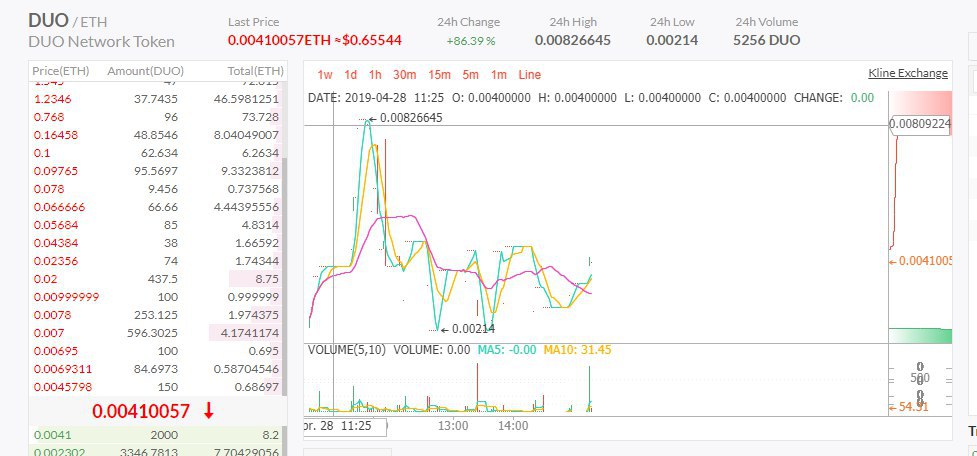Choose the 0.0078 sell price
Image resolution: width=977 pixels, height=456 pixels.
(52, 315)
